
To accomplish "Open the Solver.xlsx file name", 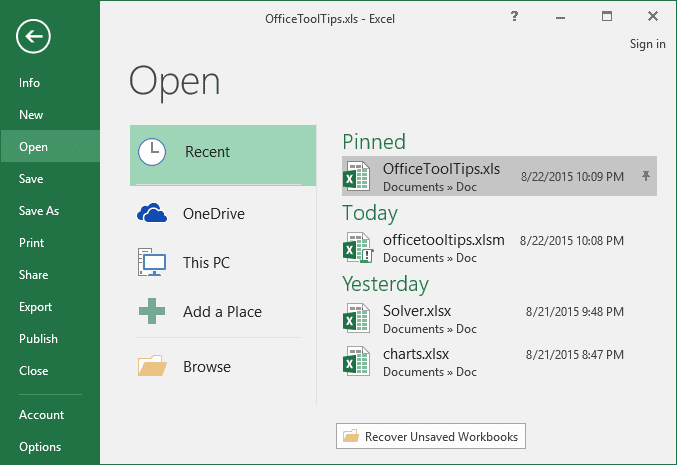I will pos(417,310).
